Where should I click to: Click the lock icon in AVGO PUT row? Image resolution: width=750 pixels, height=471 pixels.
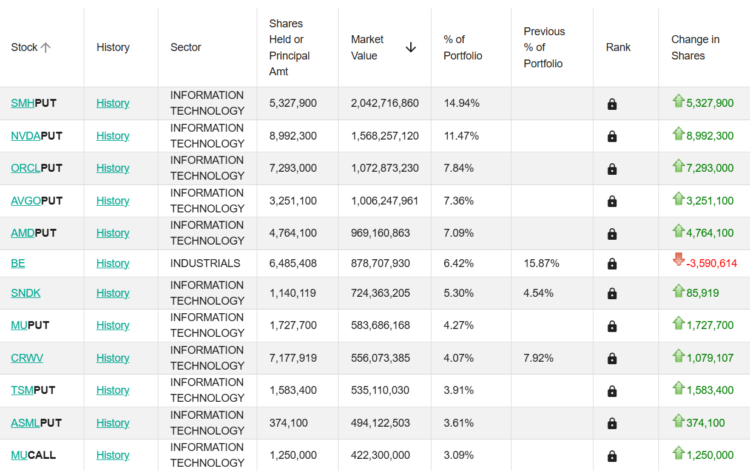pyautogui.click(x=612, y=201)
